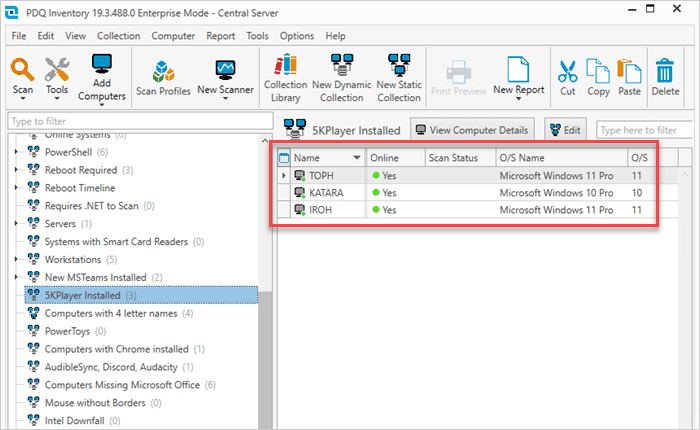
Task: Click the PDQ Inventory app logo
Action: coord(12,13)
